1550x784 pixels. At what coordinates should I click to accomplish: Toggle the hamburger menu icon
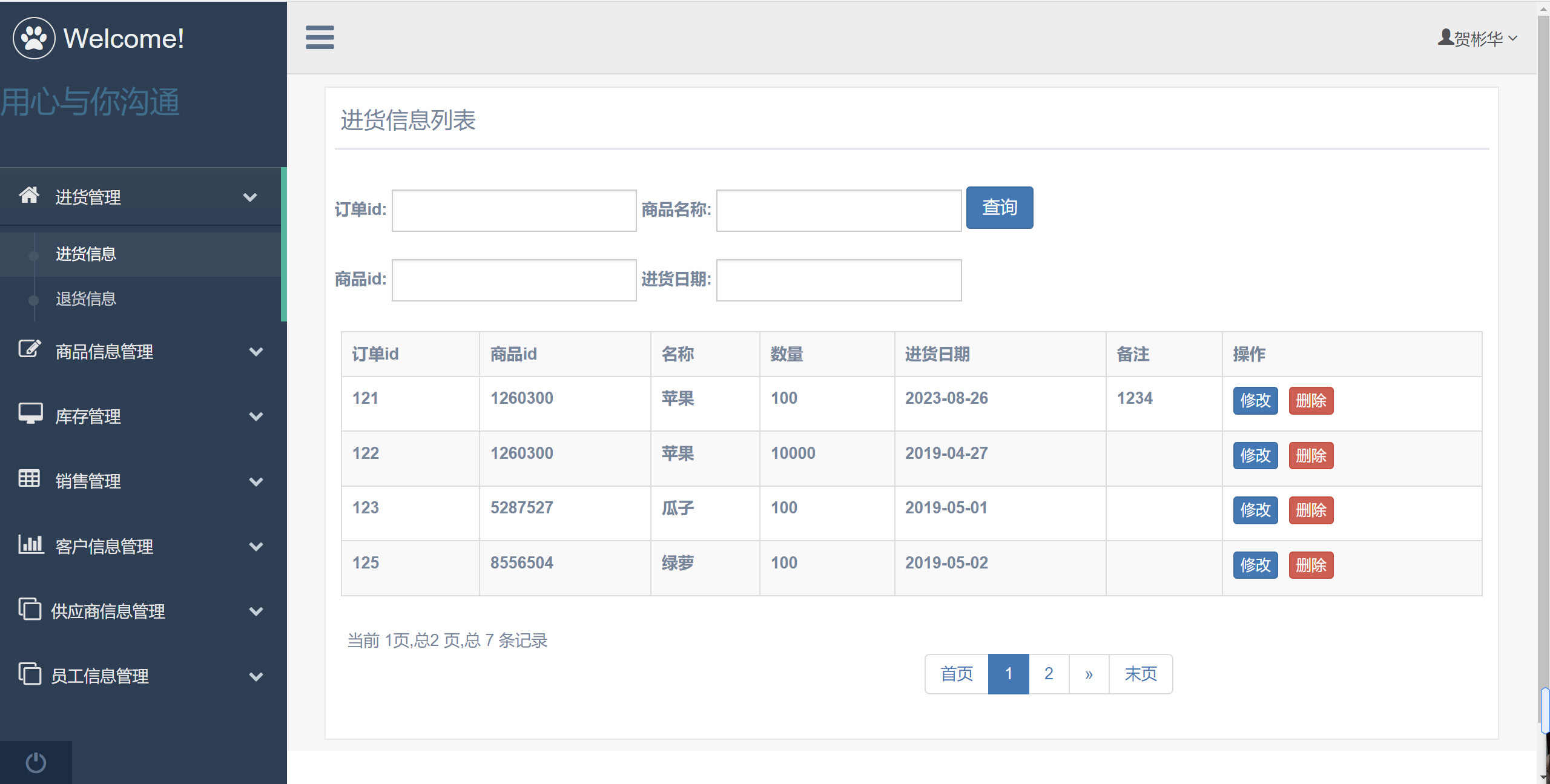320,38
